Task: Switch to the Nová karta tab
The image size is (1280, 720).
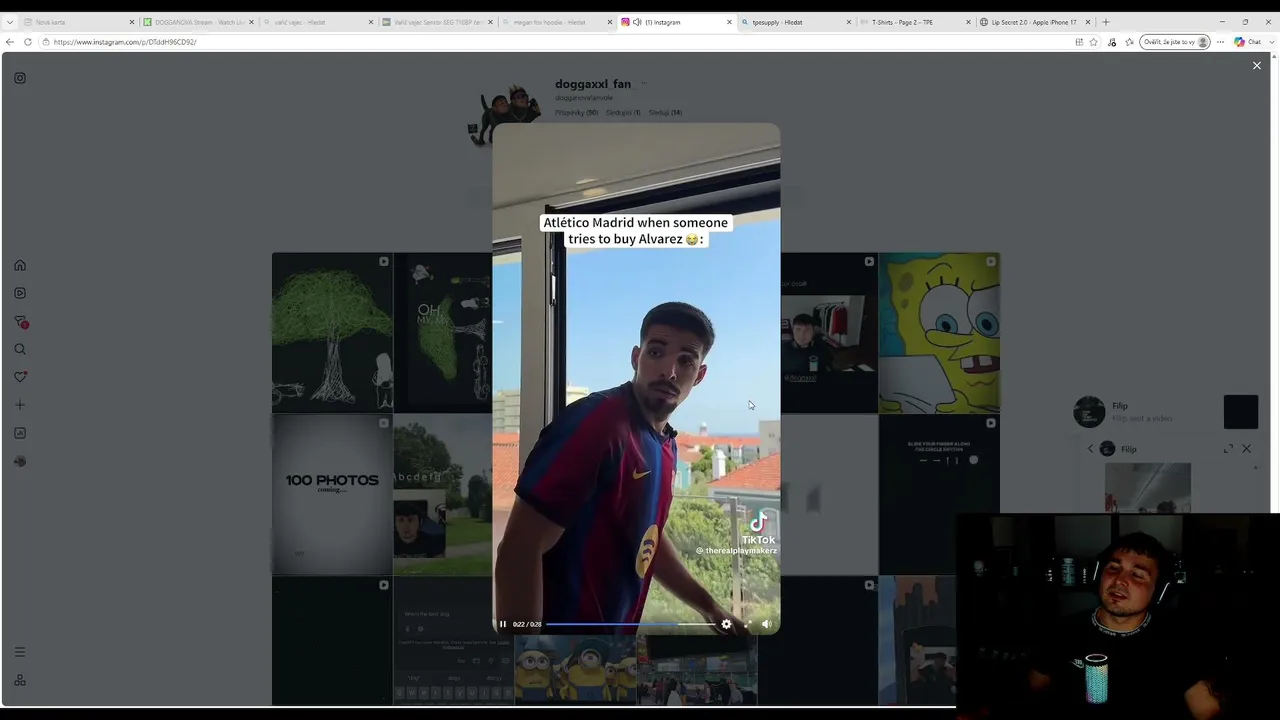Action: (x=78, y=22)
